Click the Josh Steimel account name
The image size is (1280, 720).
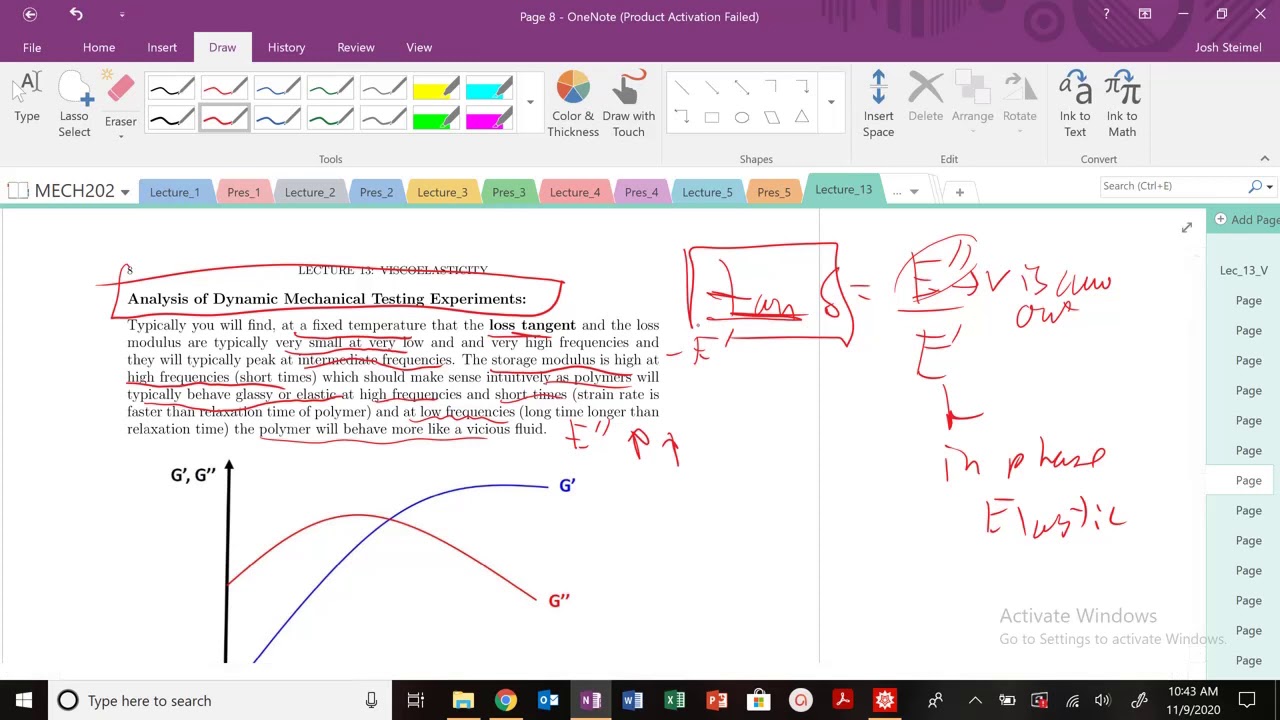[1228, 47]
